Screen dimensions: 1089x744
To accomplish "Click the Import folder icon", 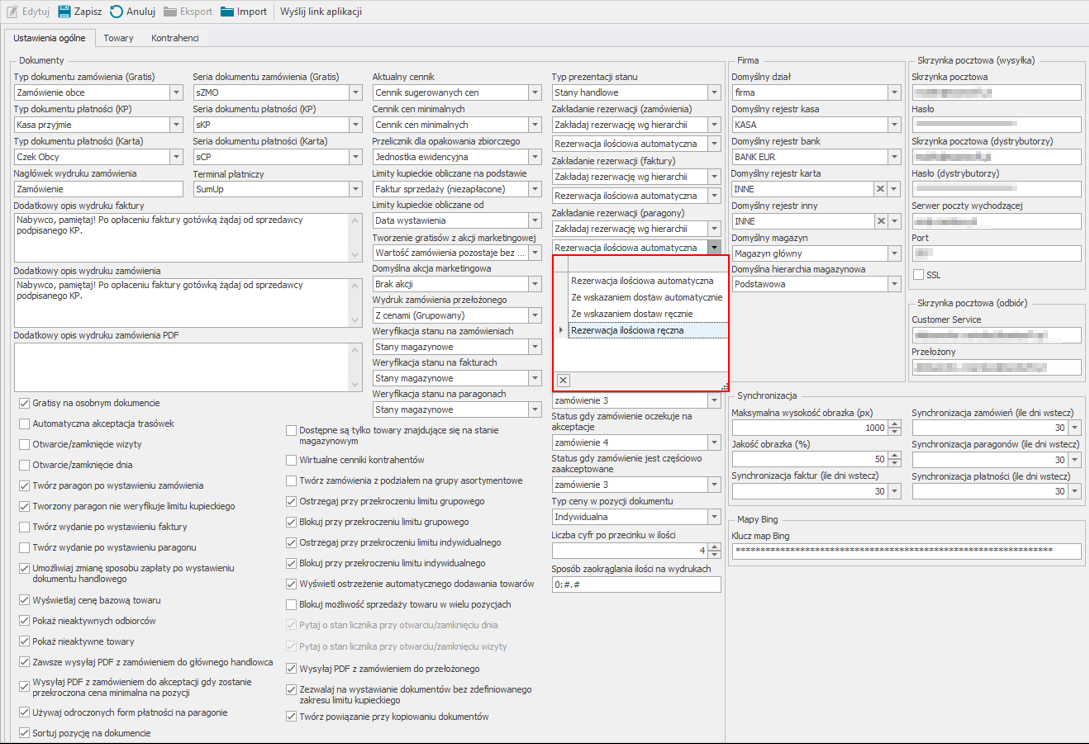I will [228, 12].
